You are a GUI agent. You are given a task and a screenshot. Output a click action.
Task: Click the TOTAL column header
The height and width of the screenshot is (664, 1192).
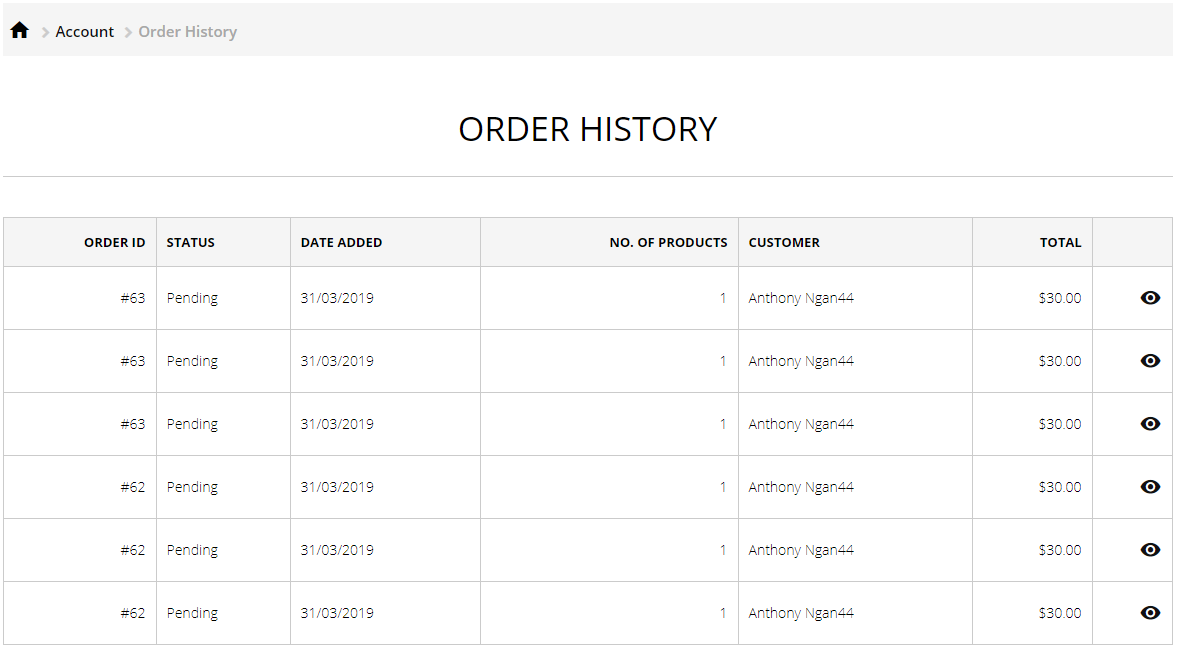pos(1060,243)
